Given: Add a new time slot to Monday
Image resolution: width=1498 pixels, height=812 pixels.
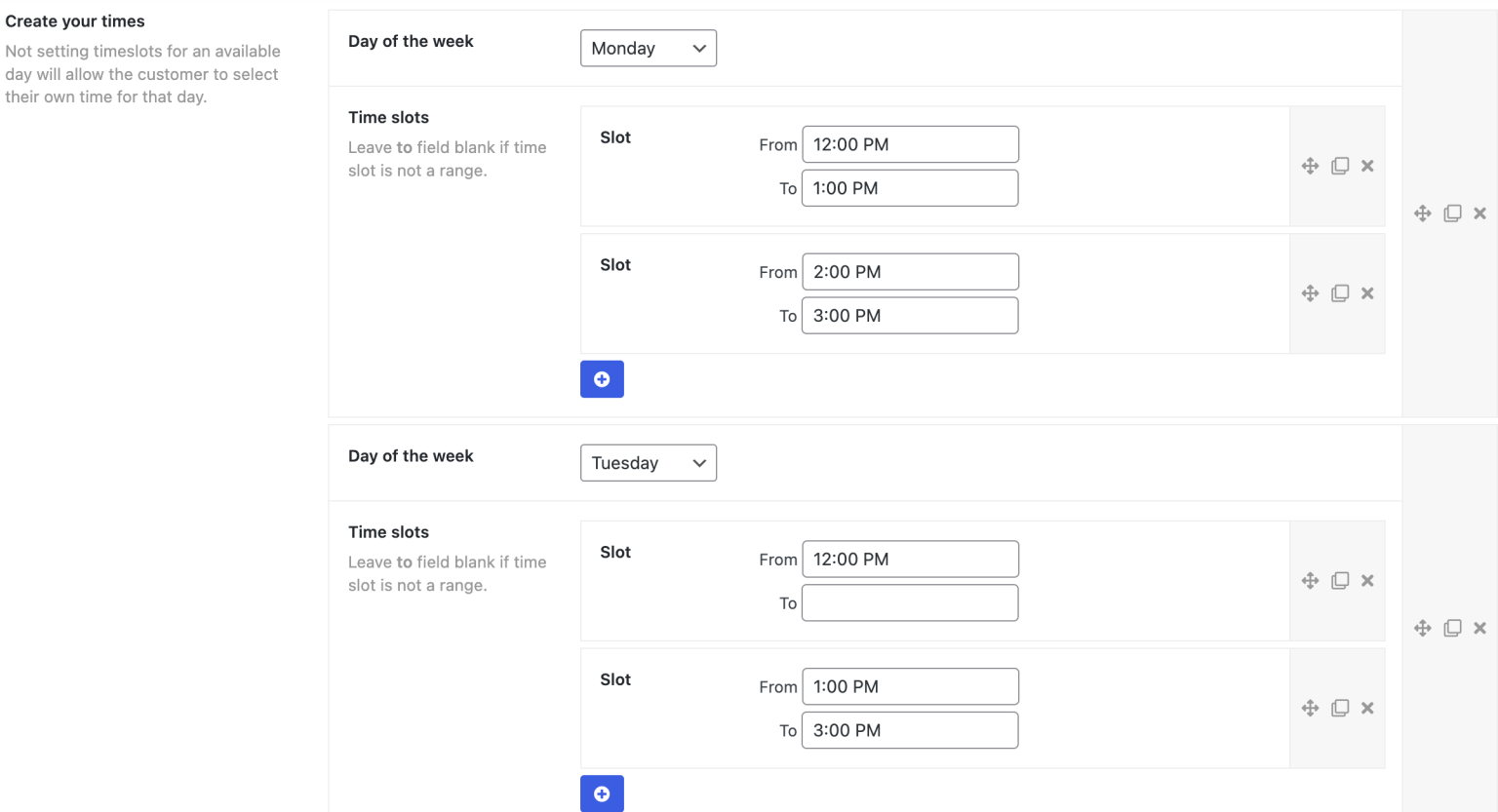Looking at the screenshot, I should tap(602, 378).
